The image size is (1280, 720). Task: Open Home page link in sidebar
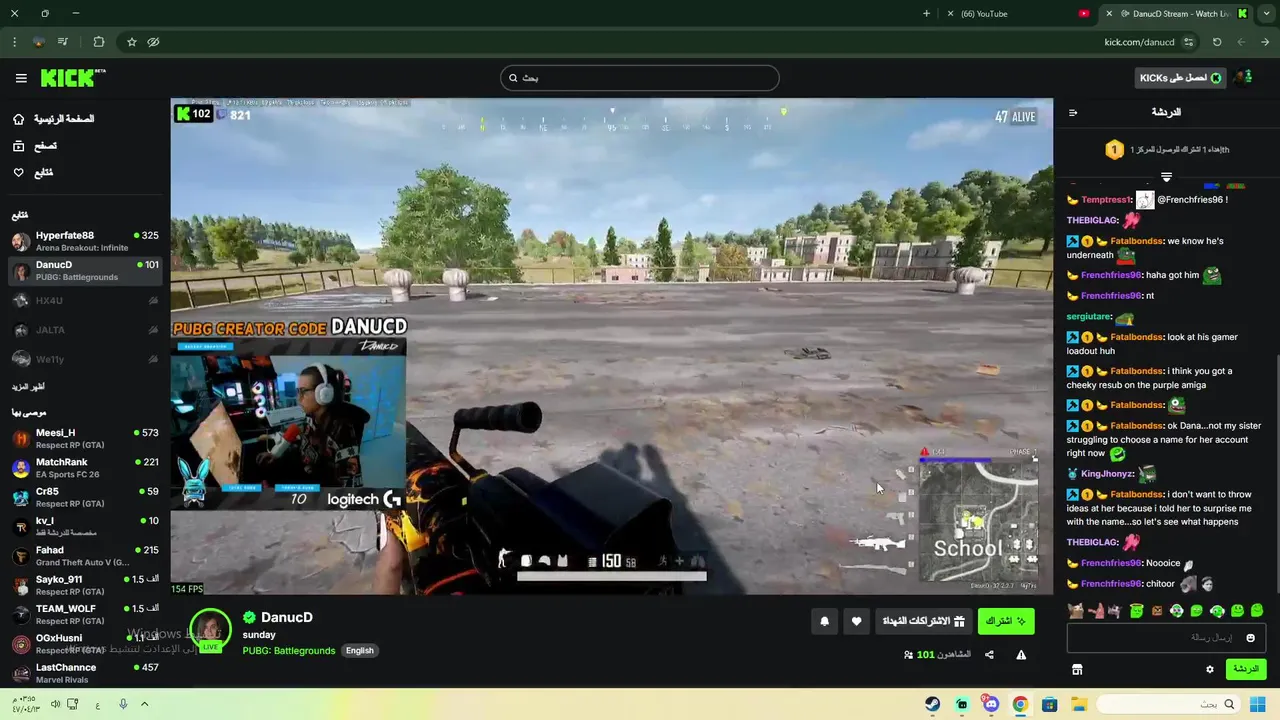tap(64, 119)
